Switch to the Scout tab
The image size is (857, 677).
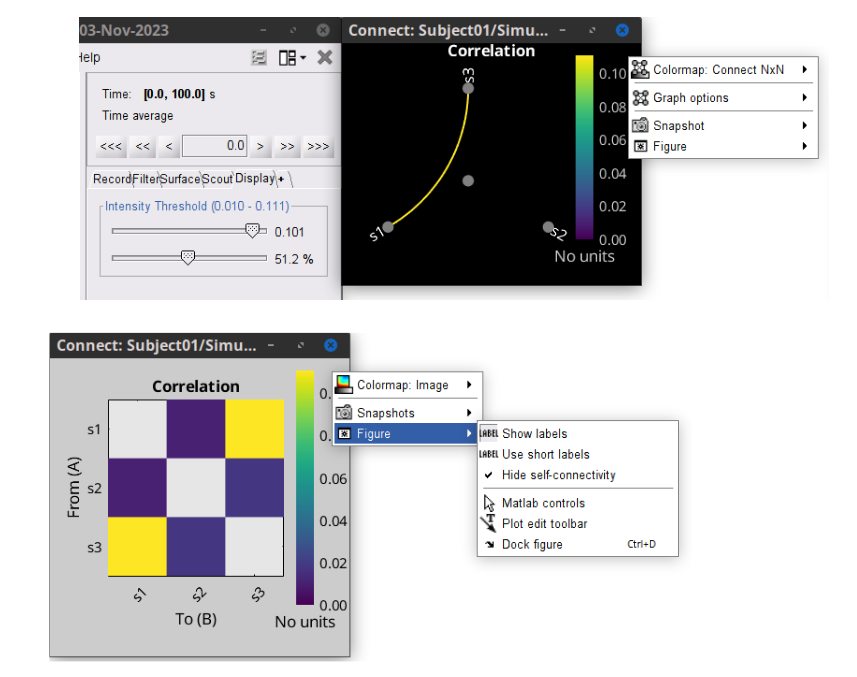[217, 179]
